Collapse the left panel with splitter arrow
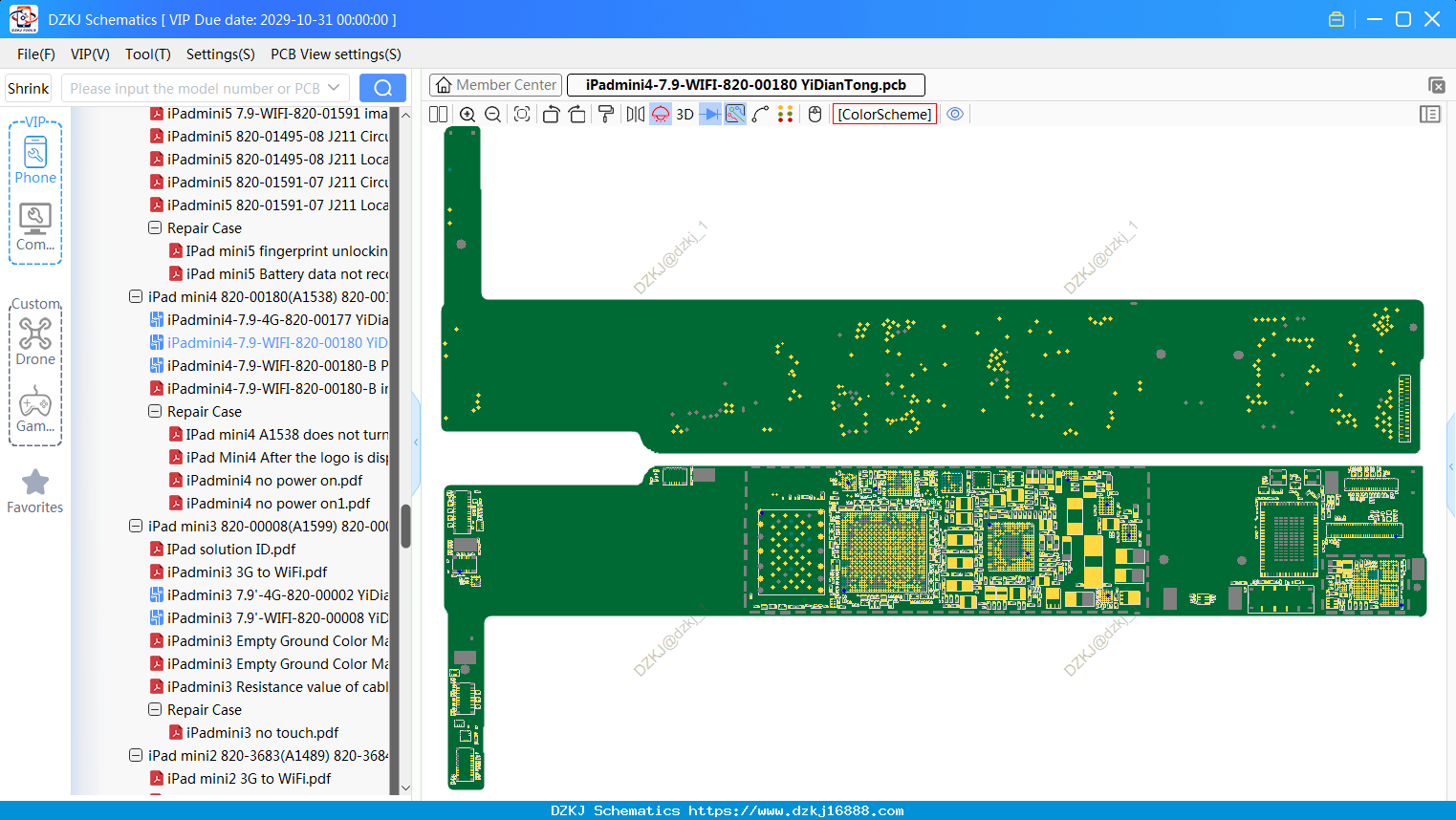 416,442
